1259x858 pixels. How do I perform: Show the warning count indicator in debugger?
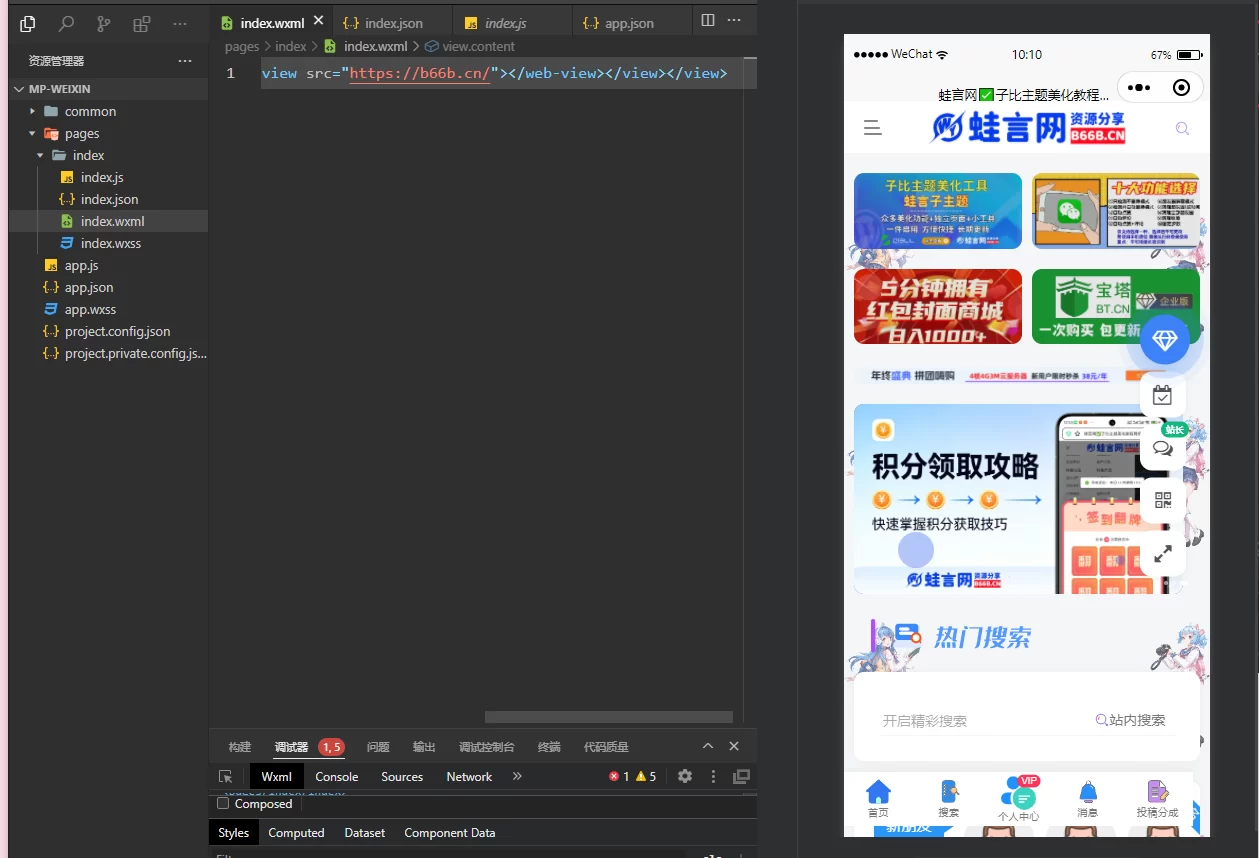pos(646,776)
